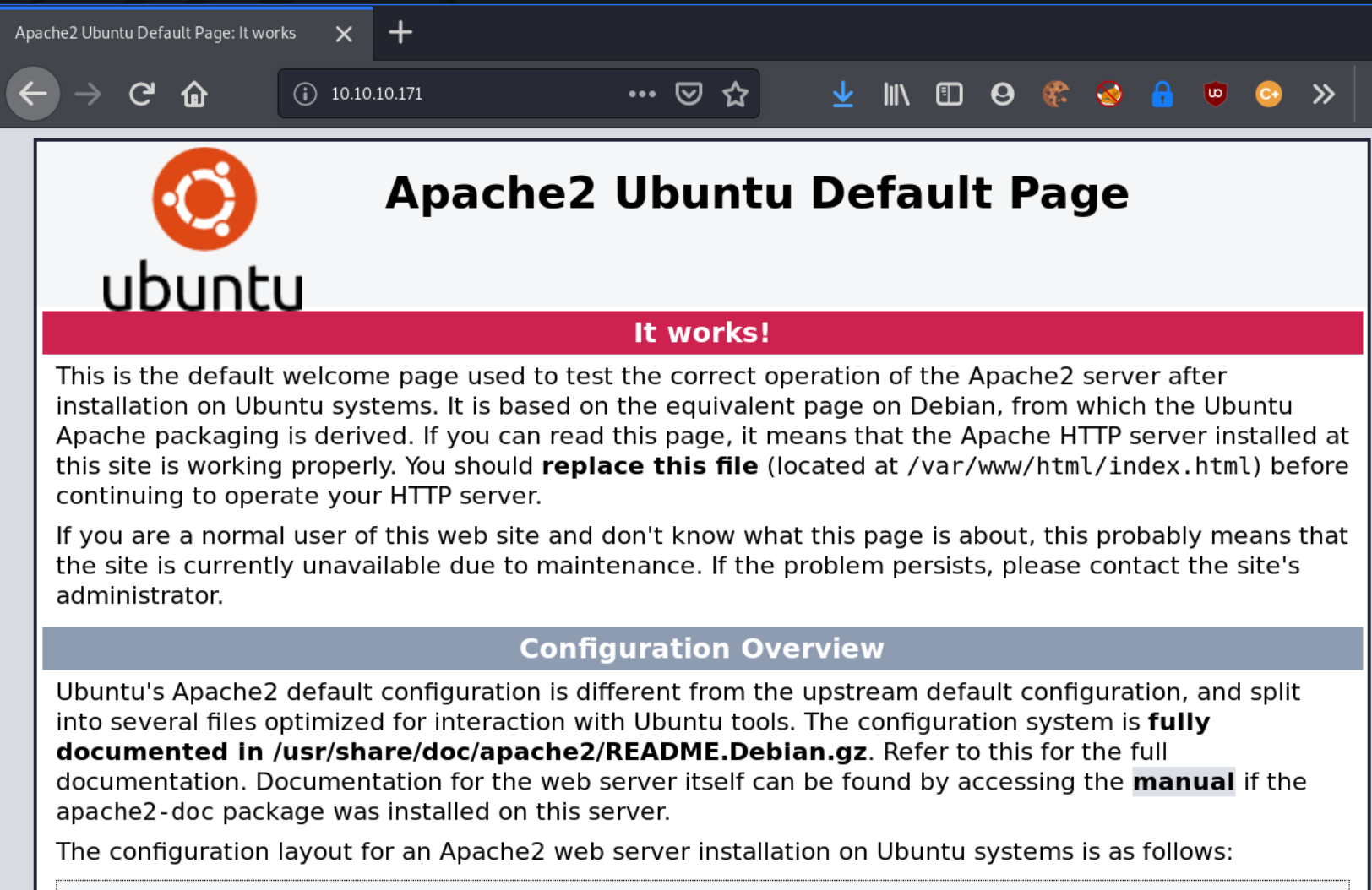Screen dimensions: 1372x890
Task: Click the Back navigation button
Action: (33, 94)
